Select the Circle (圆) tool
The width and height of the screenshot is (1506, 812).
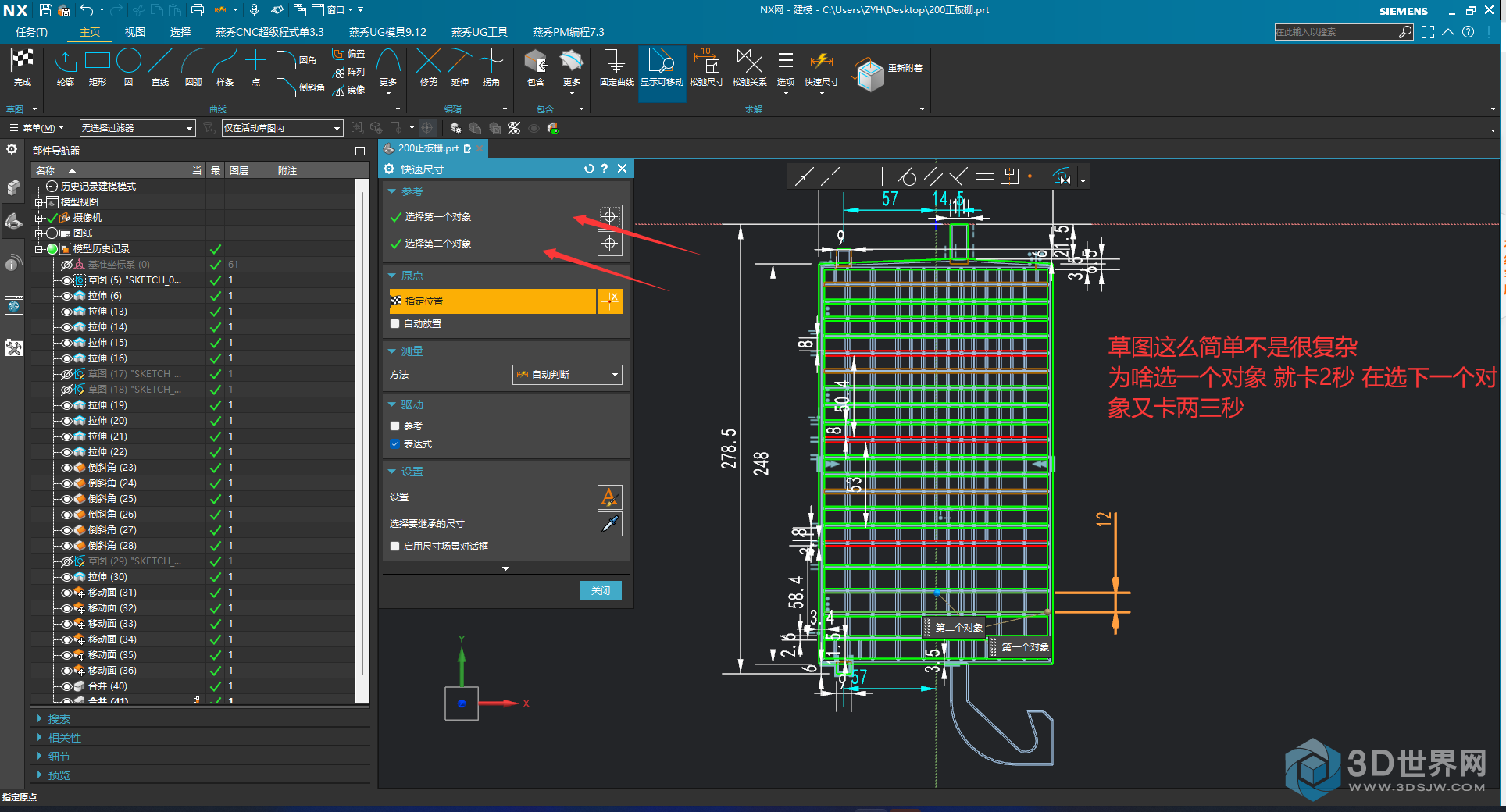pyautogui.click(x=129, y=61)
